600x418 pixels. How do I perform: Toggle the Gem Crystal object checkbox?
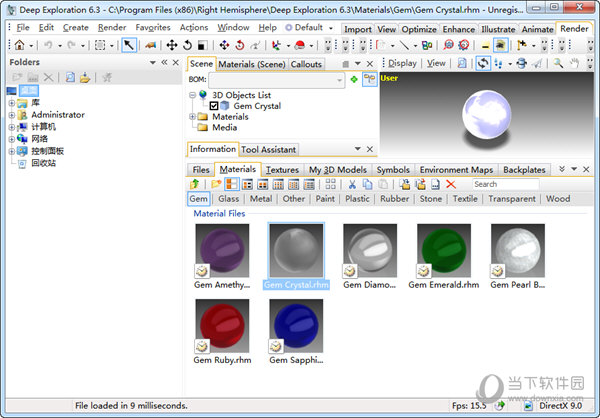pos(214,106)
